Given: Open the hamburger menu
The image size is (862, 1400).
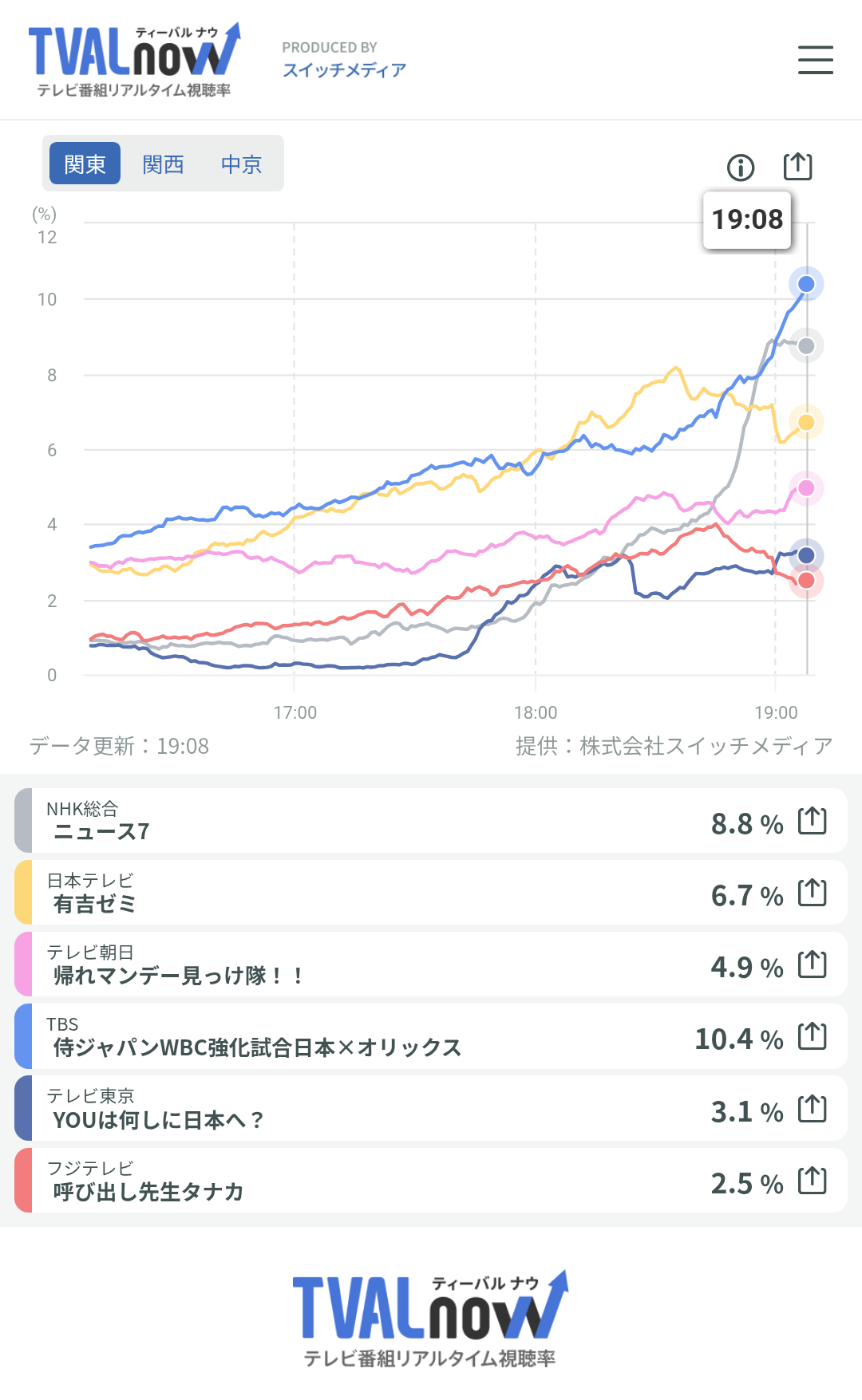Looking at the screenshot, I should (815, 60).
